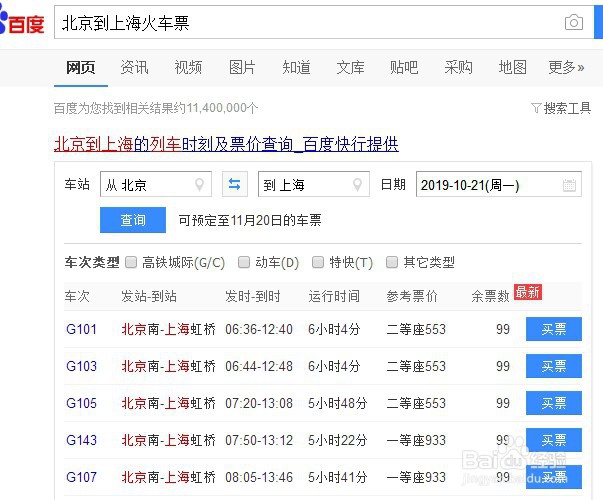Image resolution: width=603 pixels, height=500 pixels.
Task: Enable 特快(T) checkbox
Action: [x=318, y=262]
